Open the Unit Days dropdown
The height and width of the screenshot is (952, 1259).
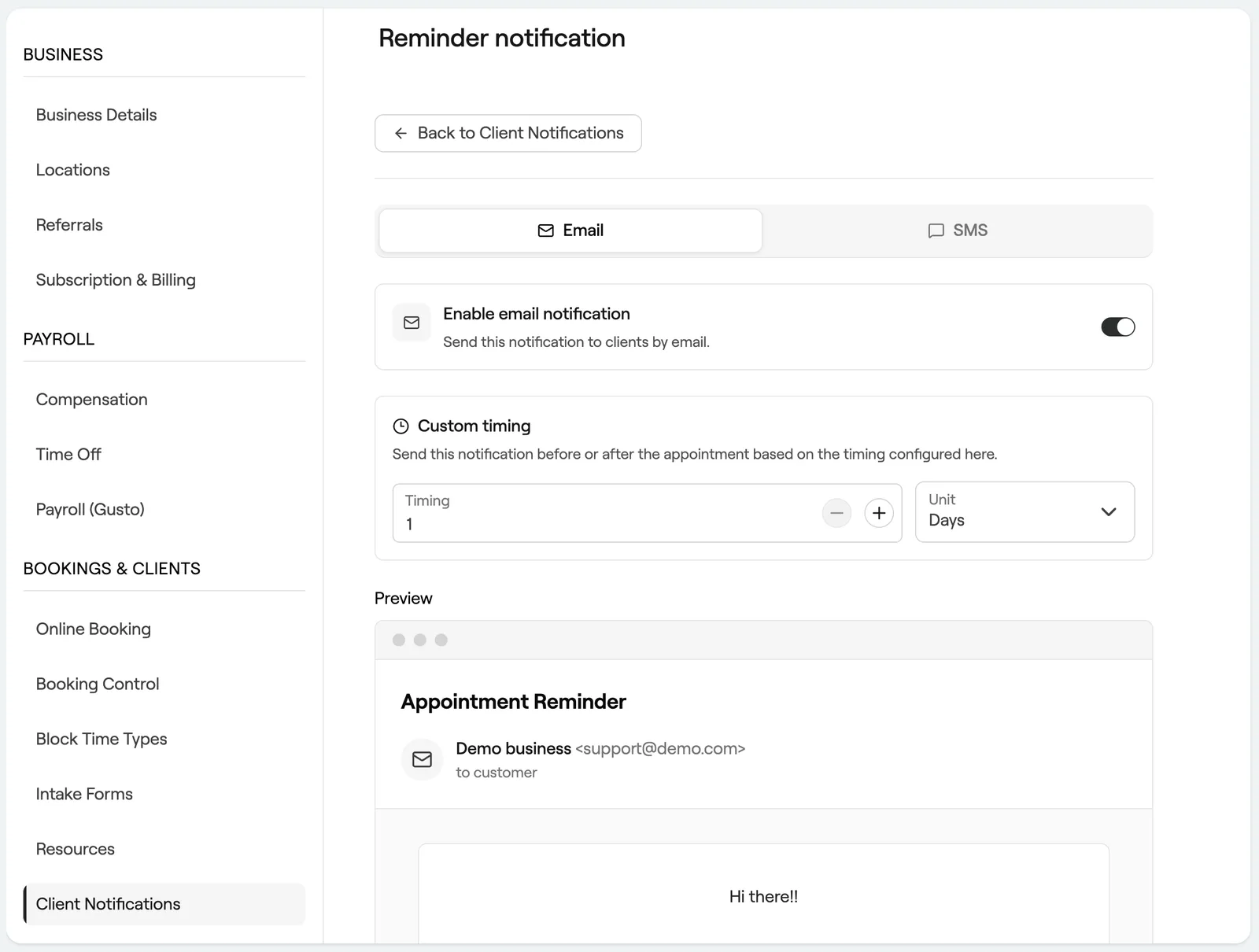pyautogui.click(x=1025, y=511)
